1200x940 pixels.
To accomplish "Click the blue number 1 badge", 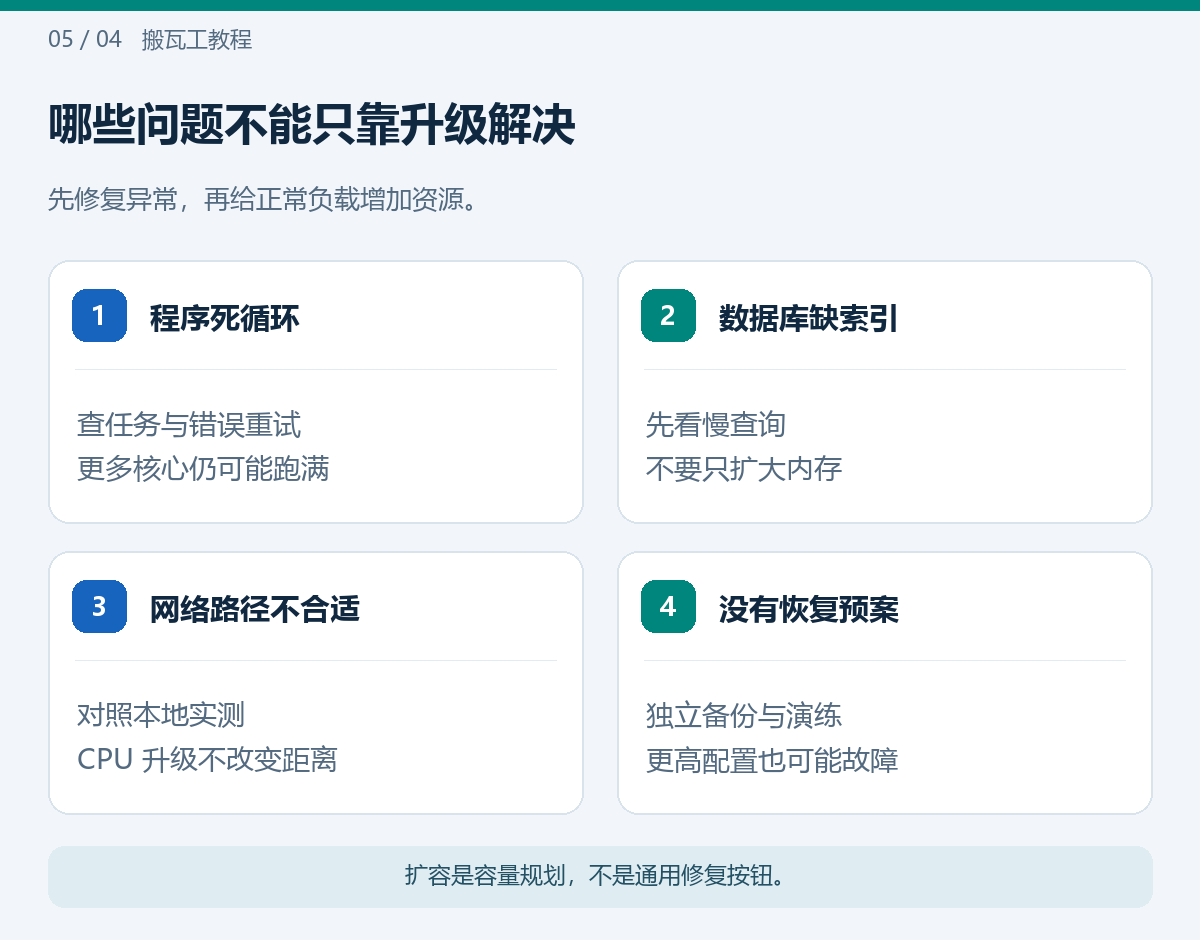I will pos(99,316).
